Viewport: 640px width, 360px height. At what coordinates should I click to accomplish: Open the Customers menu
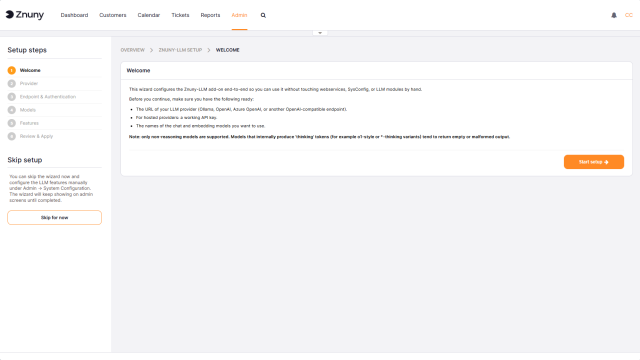(113, 15)
